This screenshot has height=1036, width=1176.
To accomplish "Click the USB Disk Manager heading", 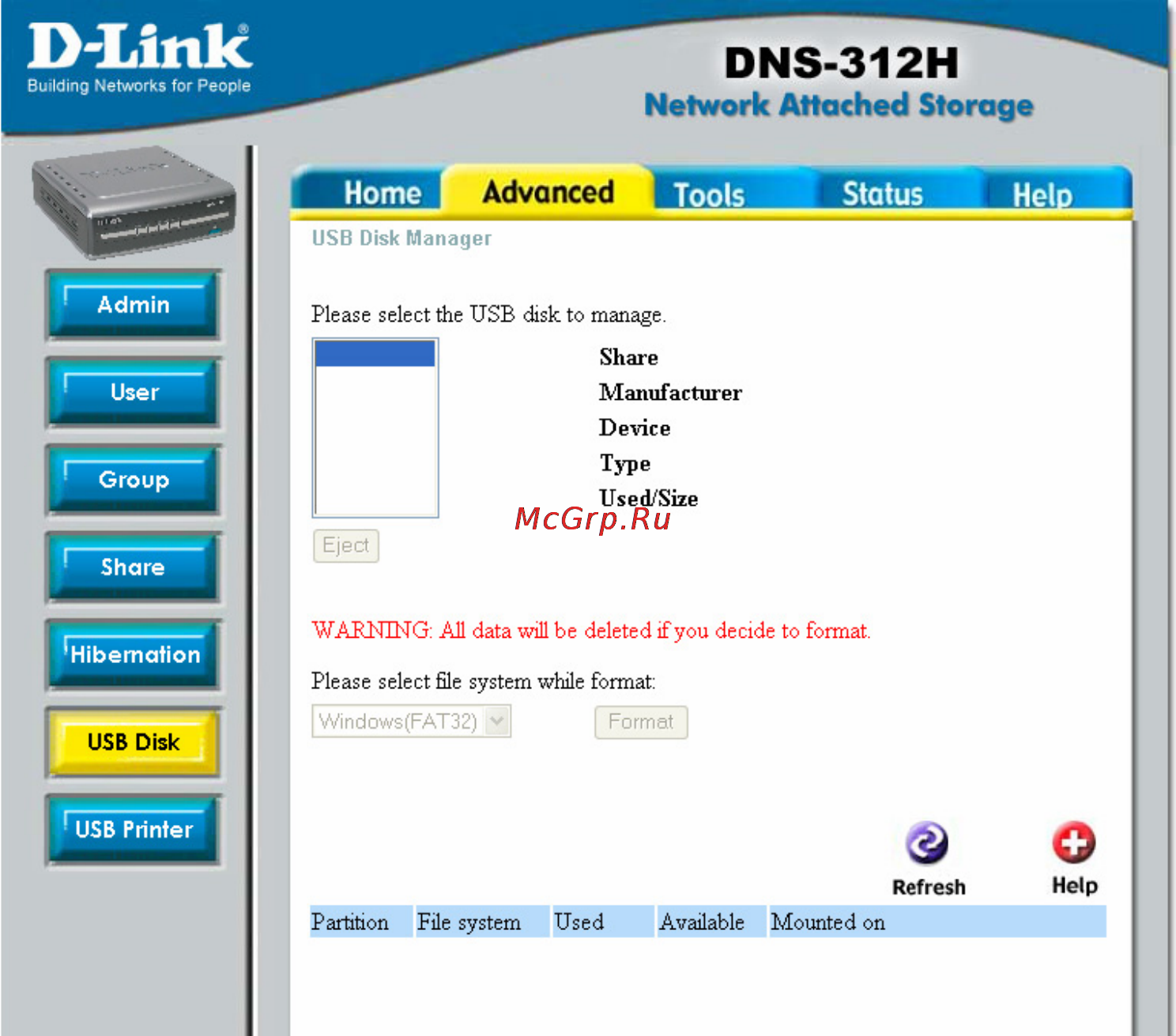I will click(x=401, y=238).
